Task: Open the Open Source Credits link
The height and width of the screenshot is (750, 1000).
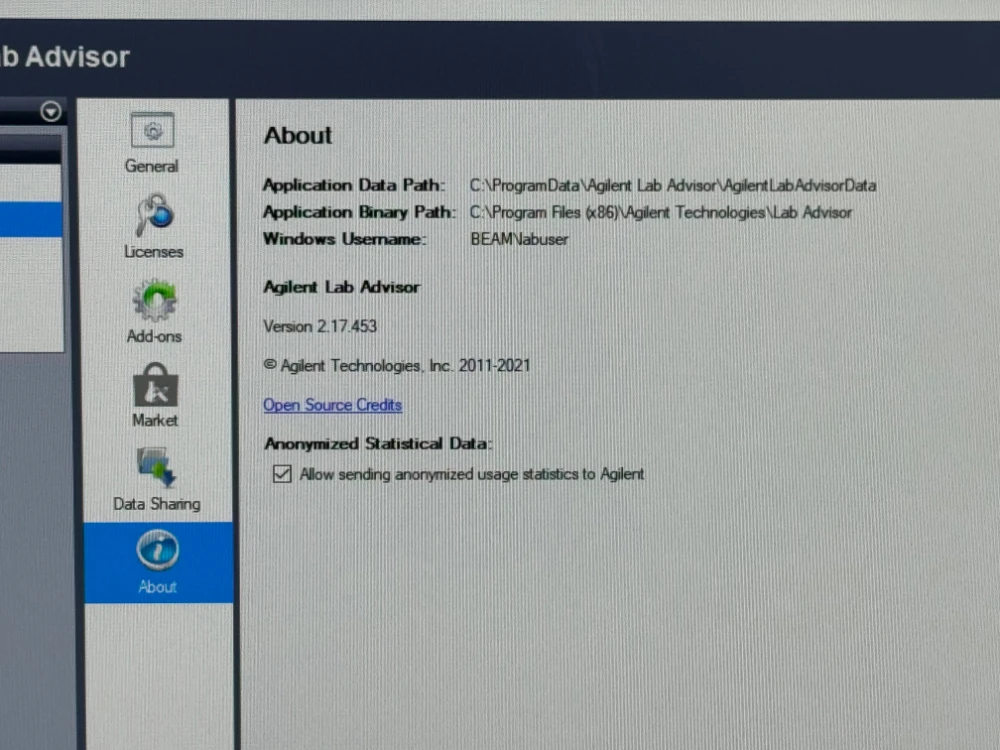Action: (x=332, y=405)
